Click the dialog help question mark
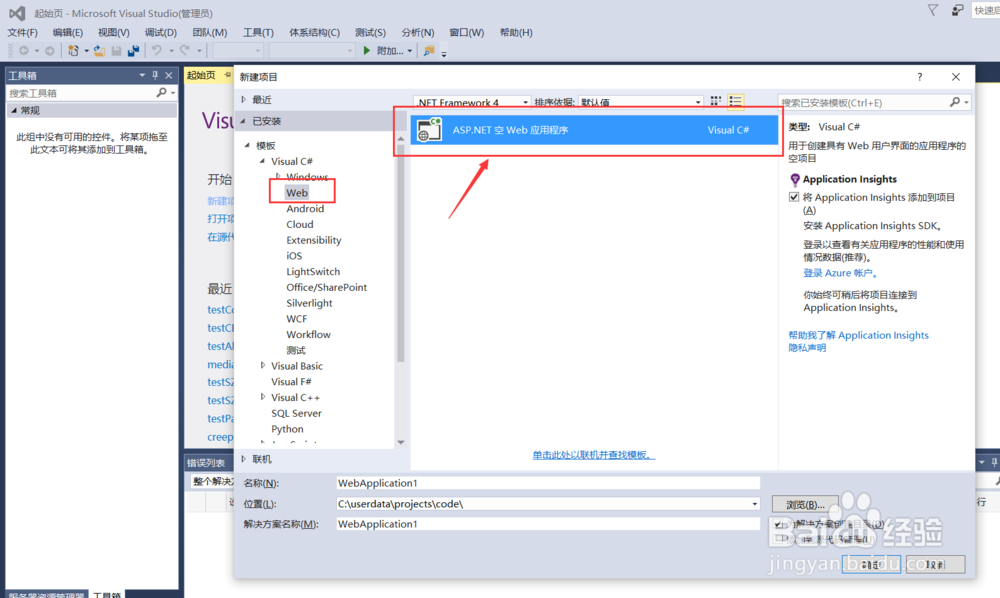1000x598 pixels. (920, 77)
